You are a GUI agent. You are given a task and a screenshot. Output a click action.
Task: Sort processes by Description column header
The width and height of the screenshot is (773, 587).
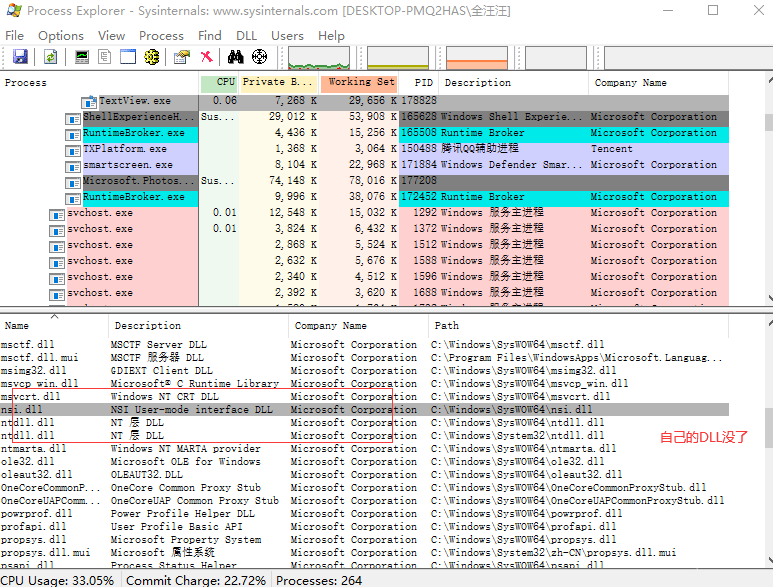(x=514, y=83)
